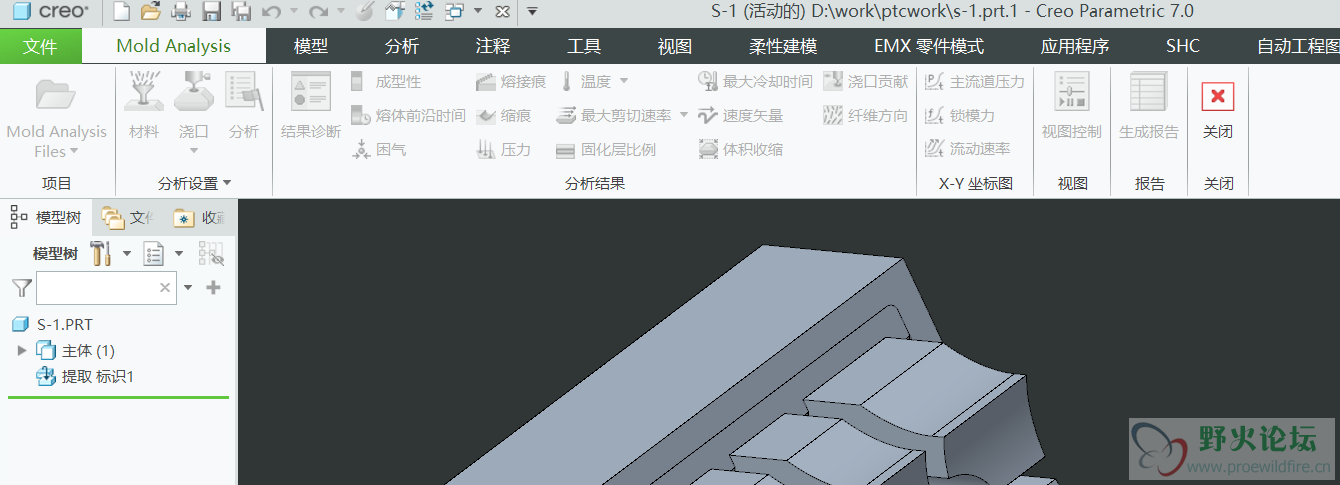Screen dimensions: 1340x485
Task: Click the model tree search input field
Action: (x=106, y=288)
